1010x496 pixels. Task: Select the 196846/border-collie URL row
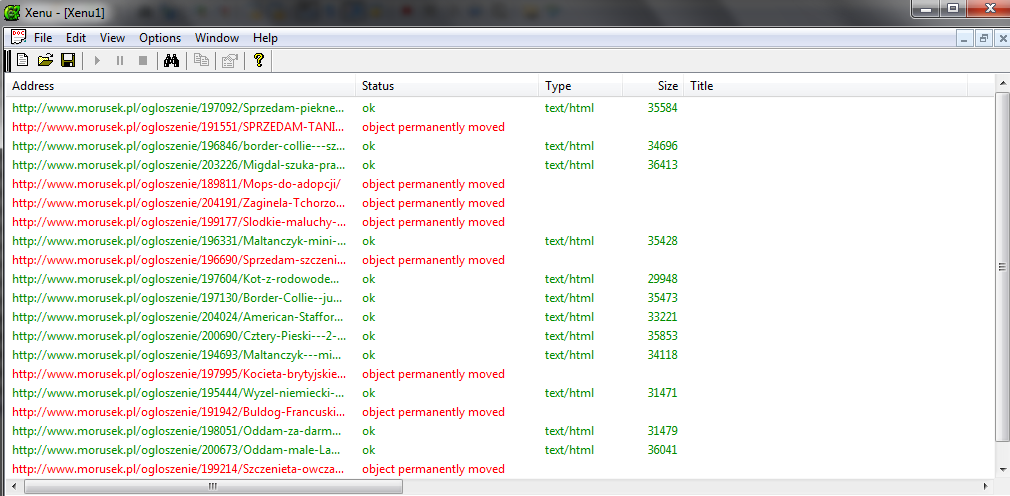[x=178, y=146]
